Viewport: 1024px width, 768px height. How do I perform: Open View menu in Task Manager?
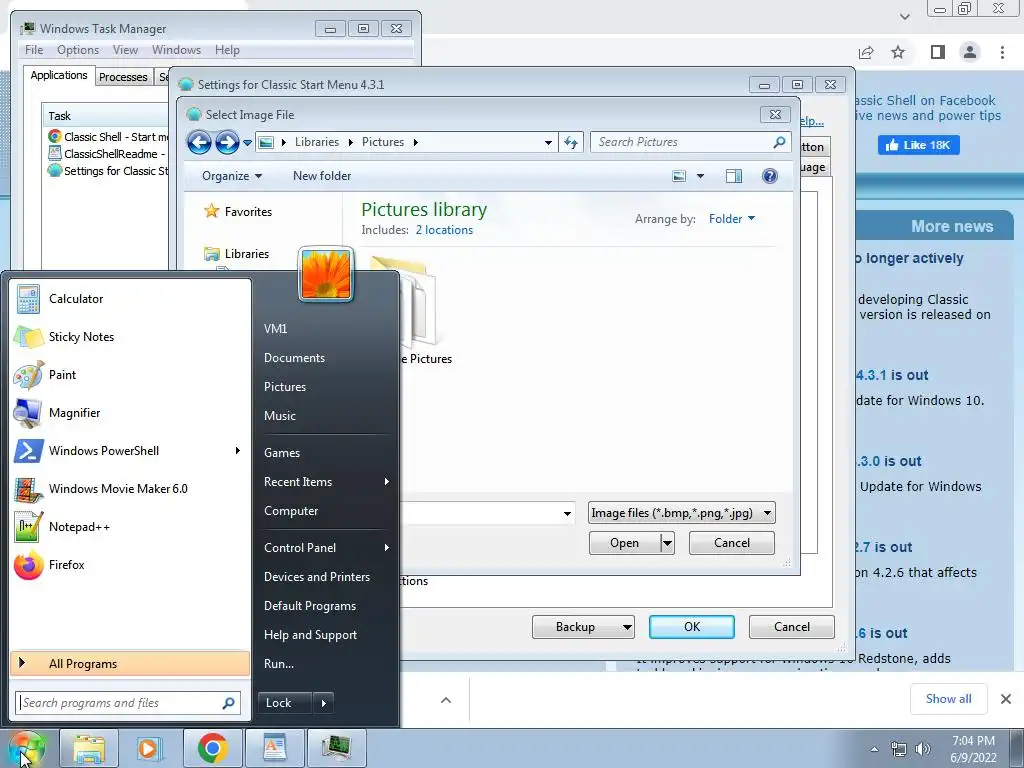point(125,50)
